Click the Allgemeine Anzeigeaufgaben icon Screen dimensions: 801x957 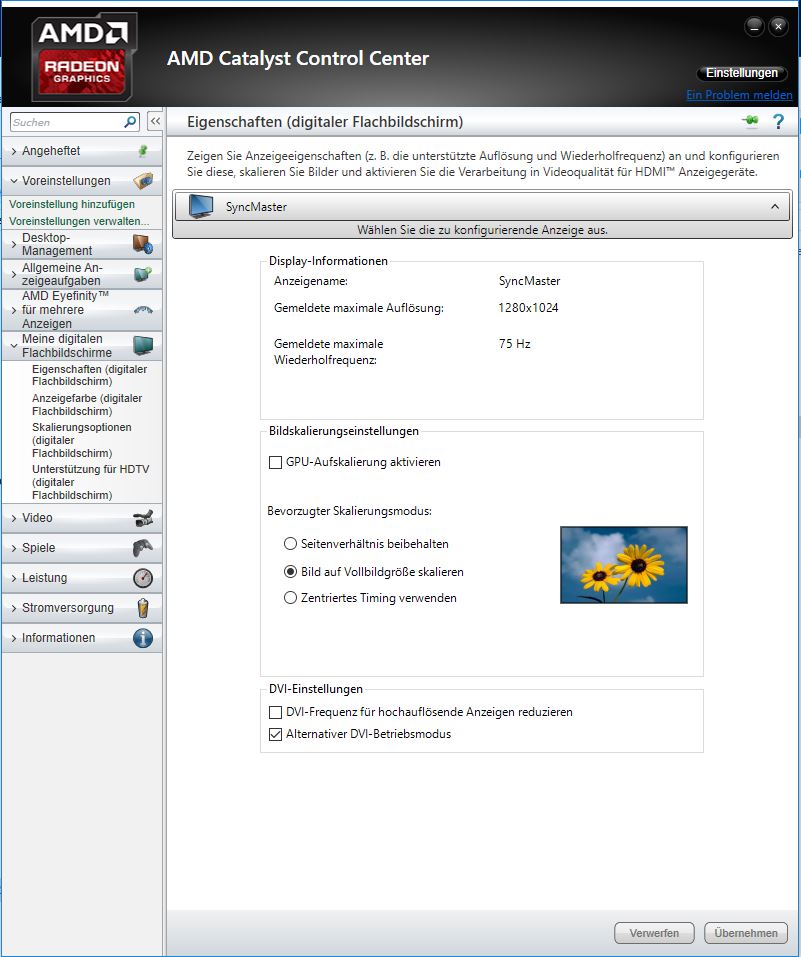pyautogui.click(x=143, y=274)
